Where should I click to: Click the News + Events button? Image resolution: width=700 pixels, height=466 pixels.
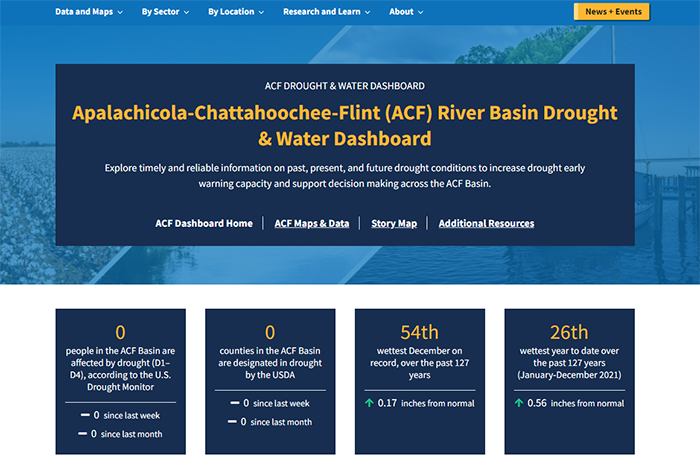point(611,12)
